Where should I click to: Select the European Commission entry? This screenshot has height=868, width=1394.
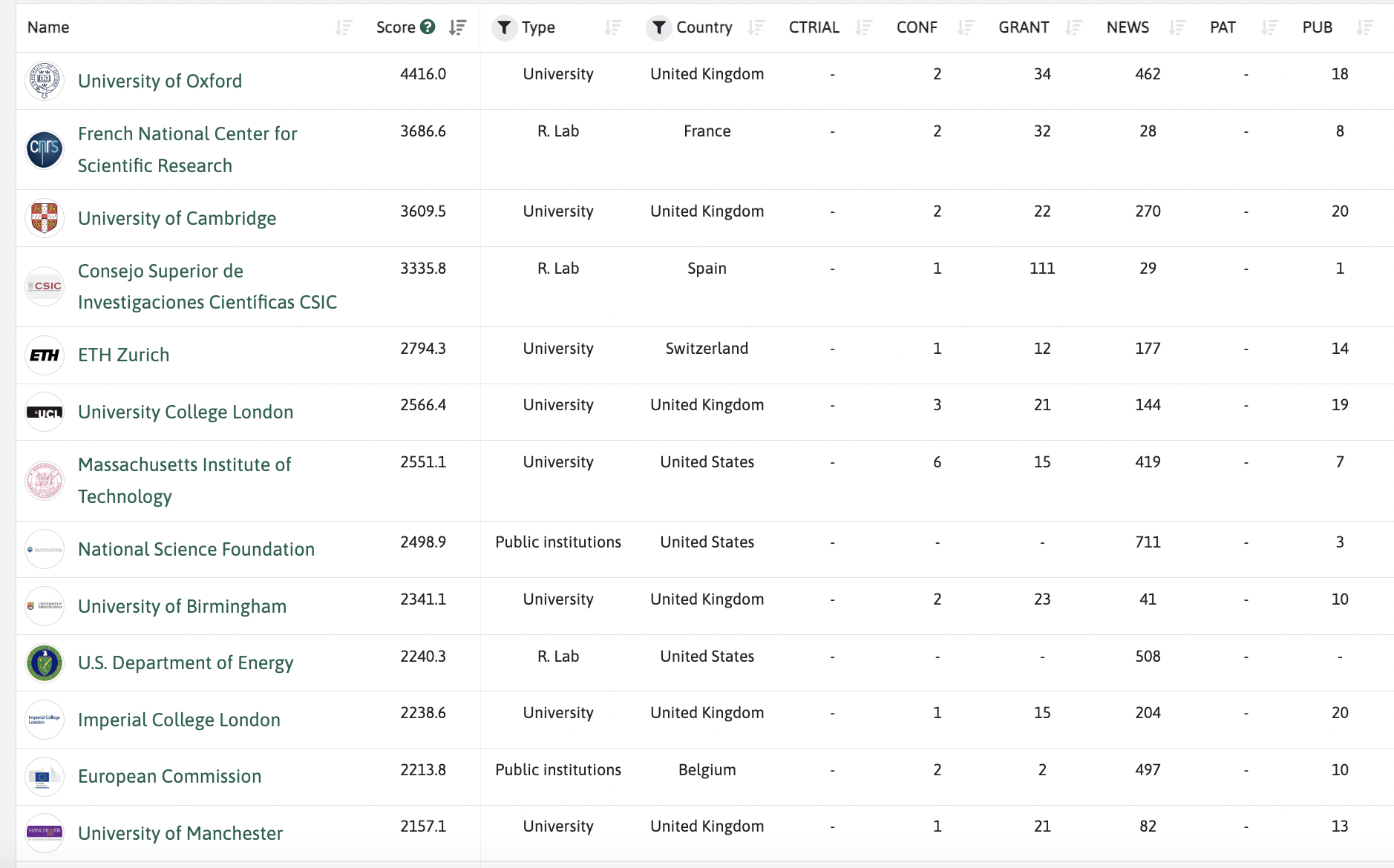(x=169, y=776)
